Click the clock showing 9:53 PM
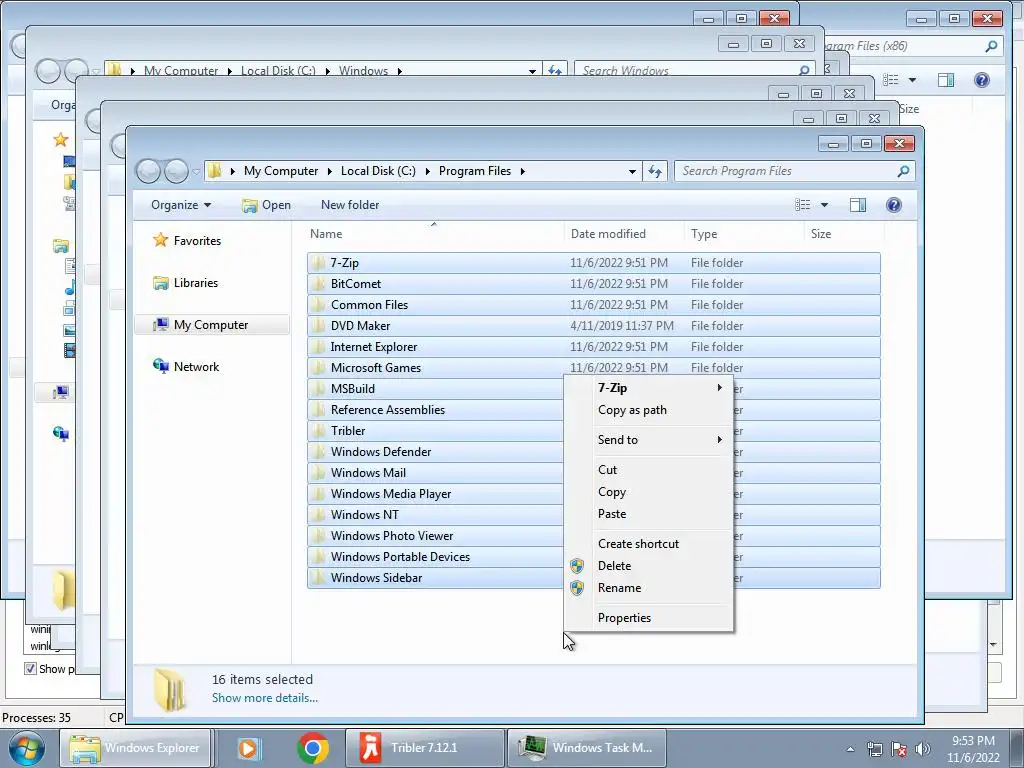The image size is (1024, 768). pos(973,741)
